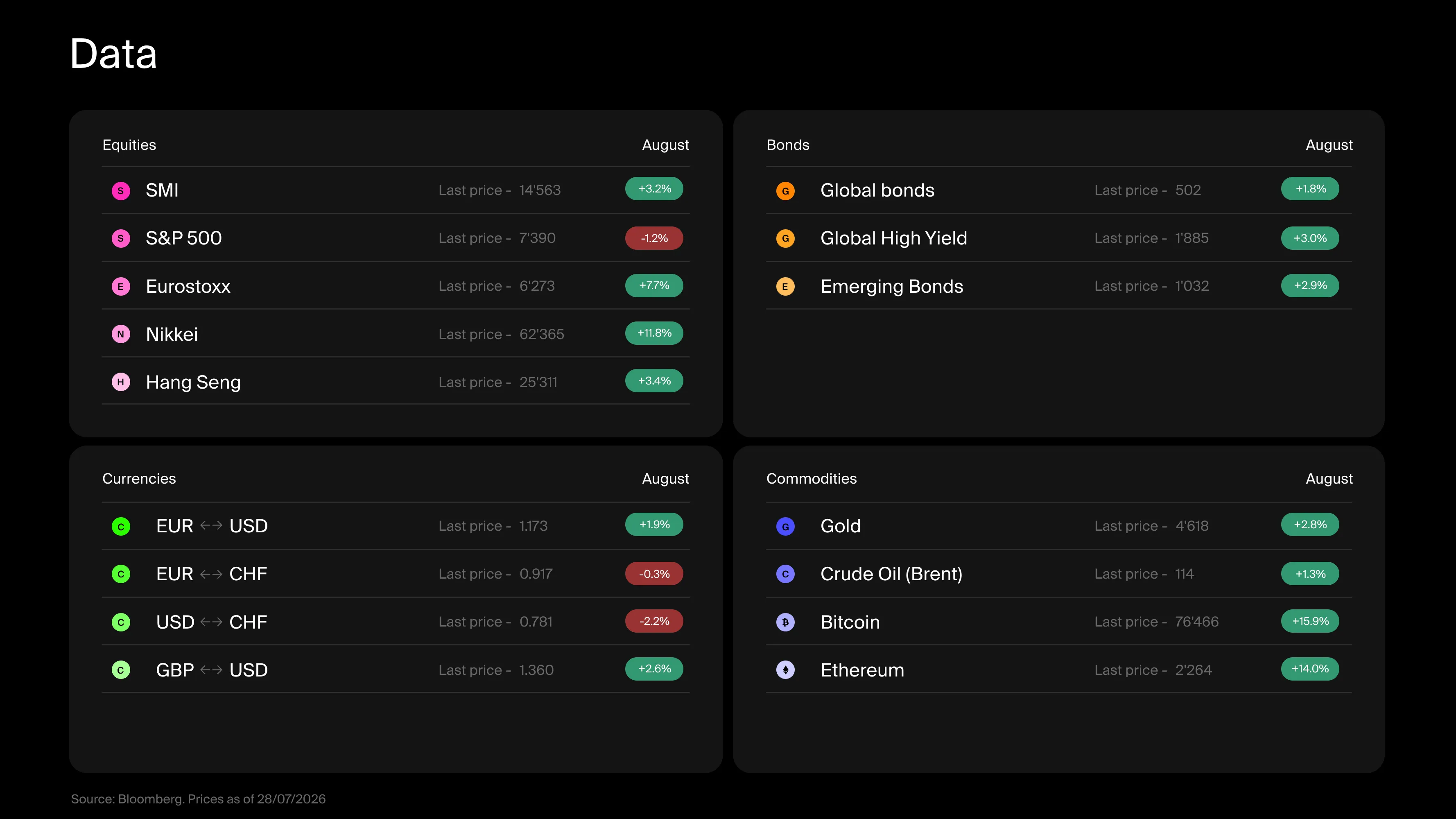This screenshot has width=1456, height=819.
Task: Click the green C icon for EUR USD
Action: (120, 526)
